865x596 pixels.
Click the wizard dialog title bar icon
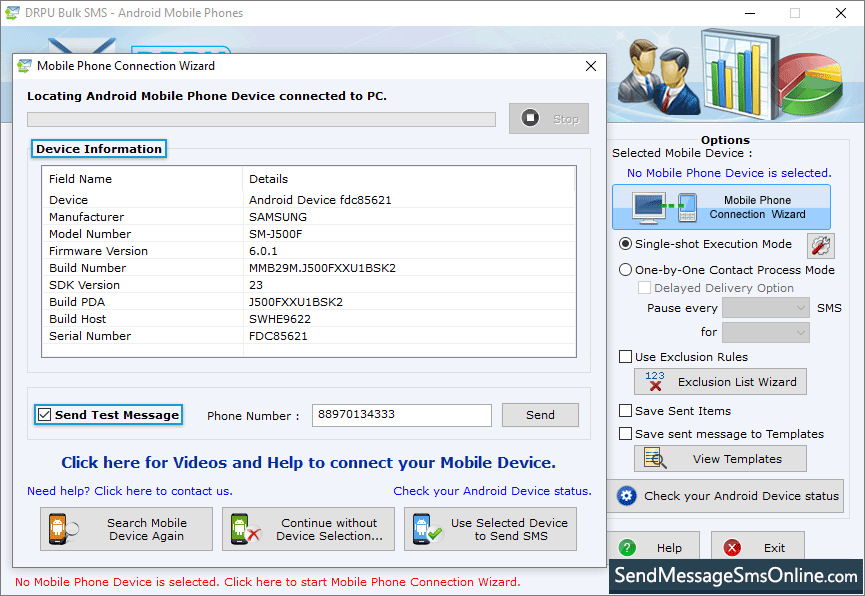point(24,66)
